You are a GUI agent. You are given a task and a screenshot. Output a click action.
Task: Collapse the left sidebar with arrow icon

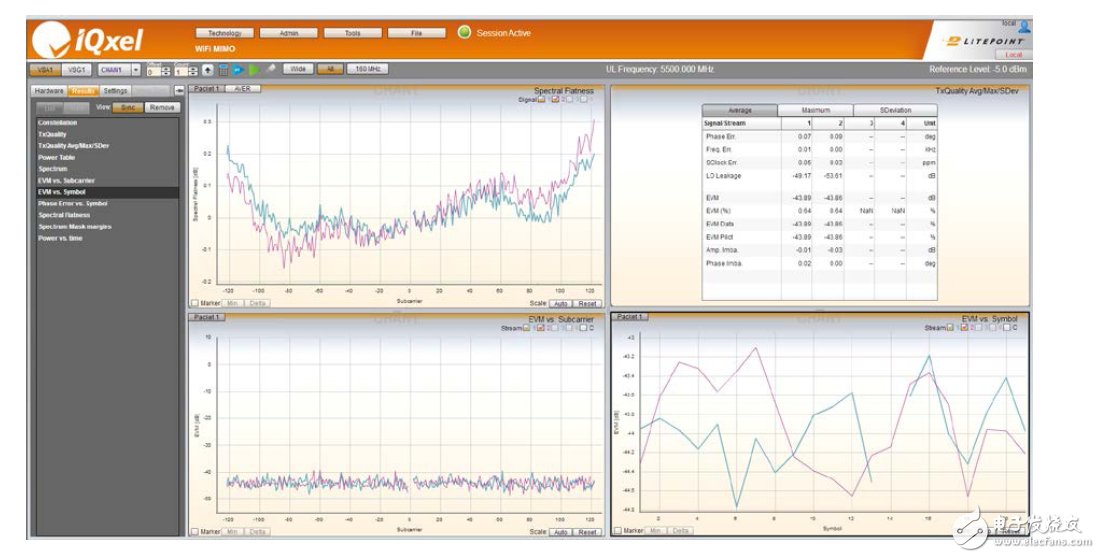point(179,91)
